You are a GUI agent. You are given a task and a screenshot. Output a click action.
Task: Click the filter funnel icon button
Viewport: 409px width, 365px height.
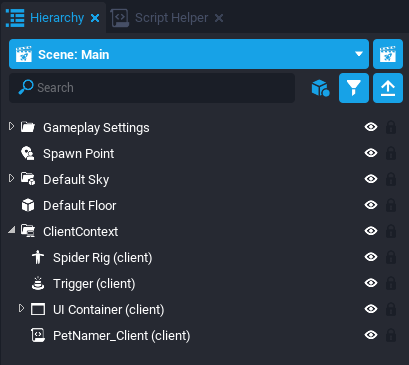point(354,88)
